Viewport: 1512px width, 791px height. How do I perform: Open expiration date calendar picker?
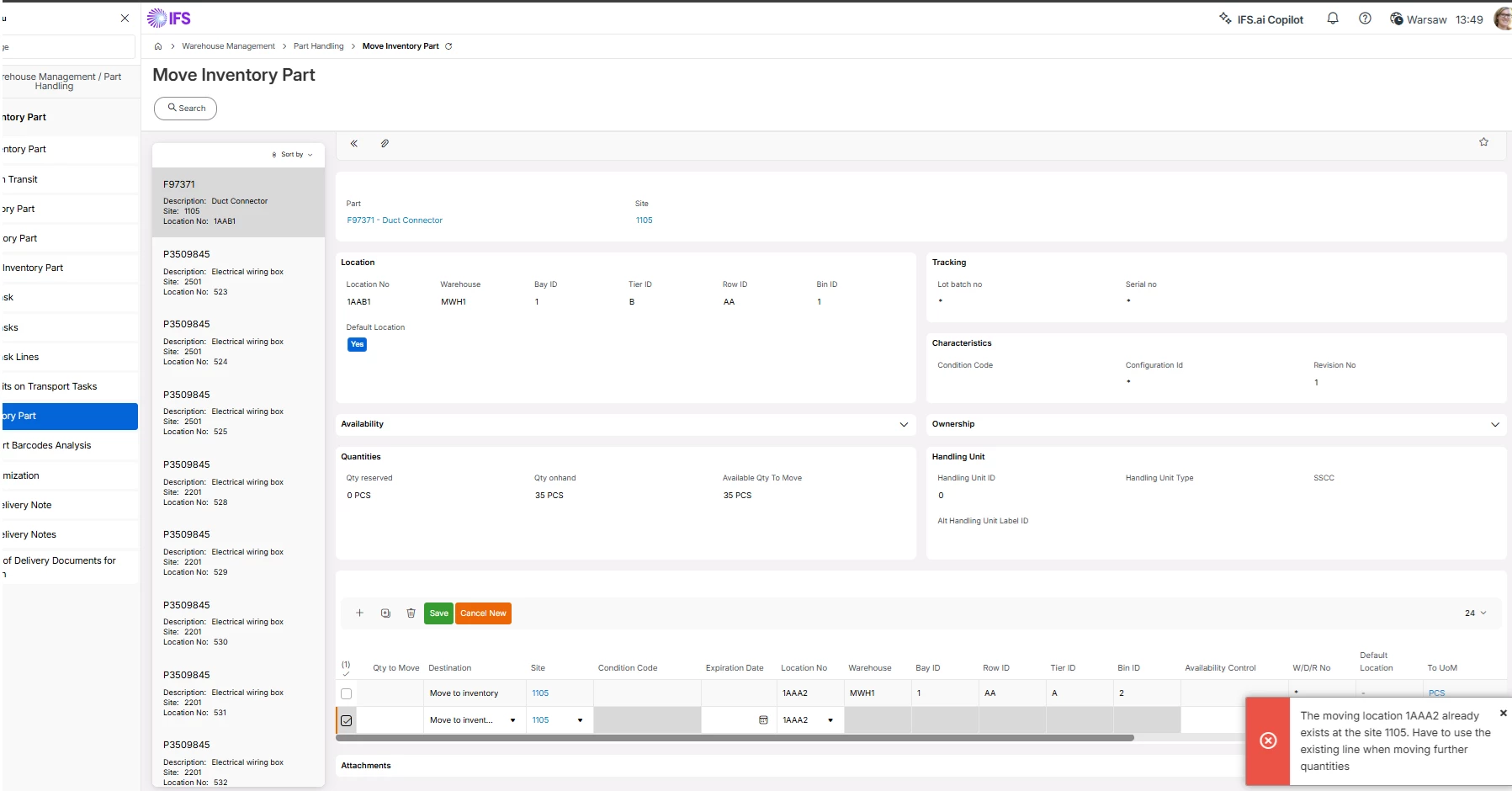[763, 720]
